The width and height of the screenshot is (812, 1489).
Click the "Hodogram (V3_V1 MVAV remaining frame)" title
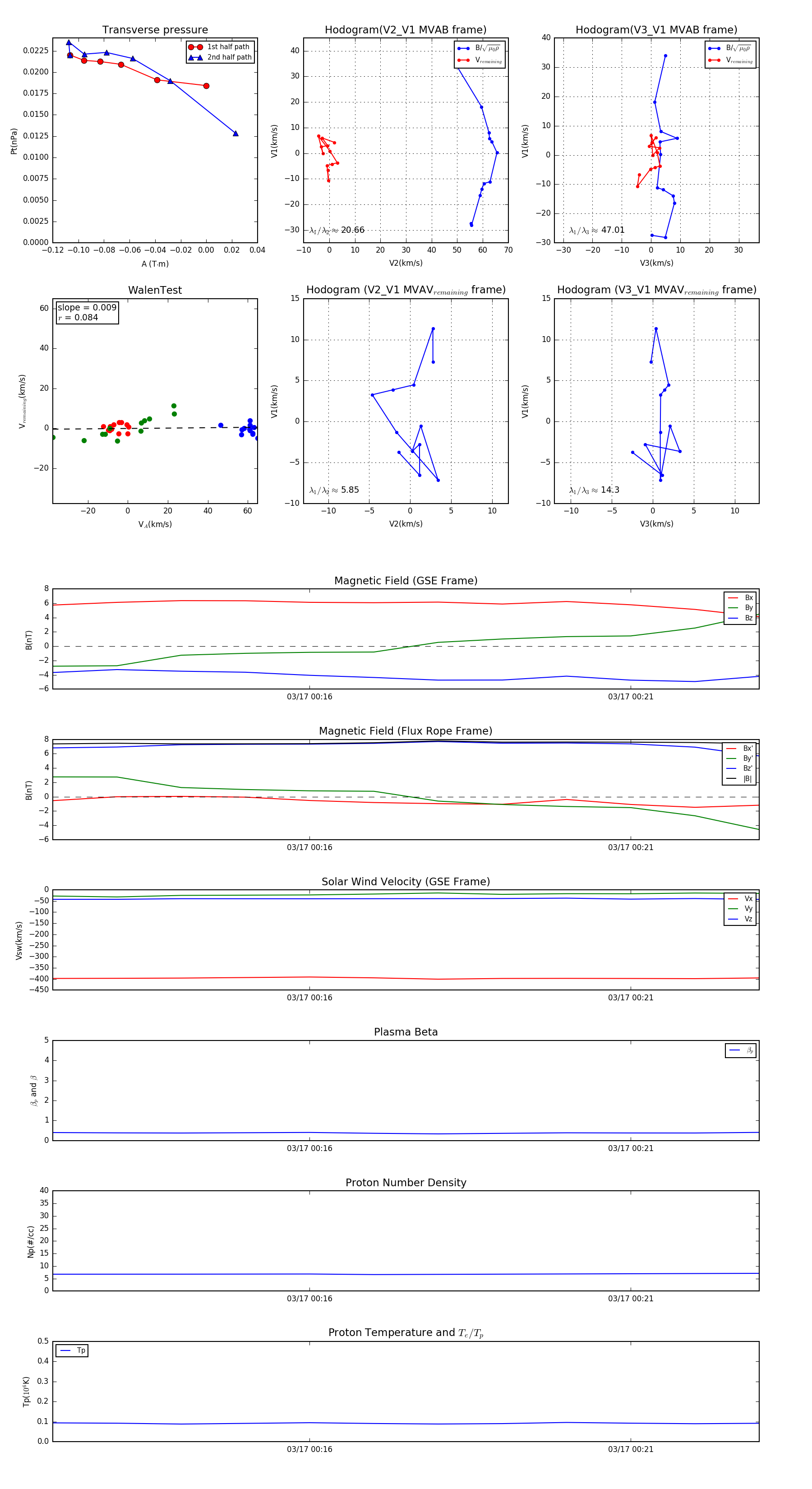(x=656, y=290)
